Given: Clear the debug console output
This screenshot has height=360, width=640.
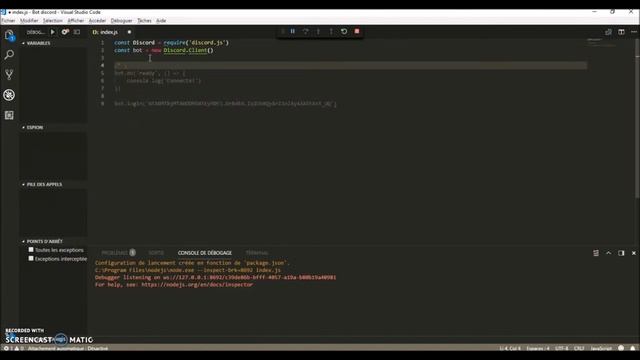Looking at the screenshot, I should 596,253.
